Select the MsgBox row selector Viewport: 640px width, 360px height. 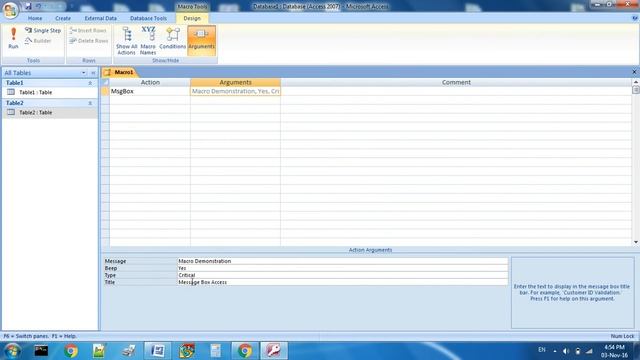[105, 91]
